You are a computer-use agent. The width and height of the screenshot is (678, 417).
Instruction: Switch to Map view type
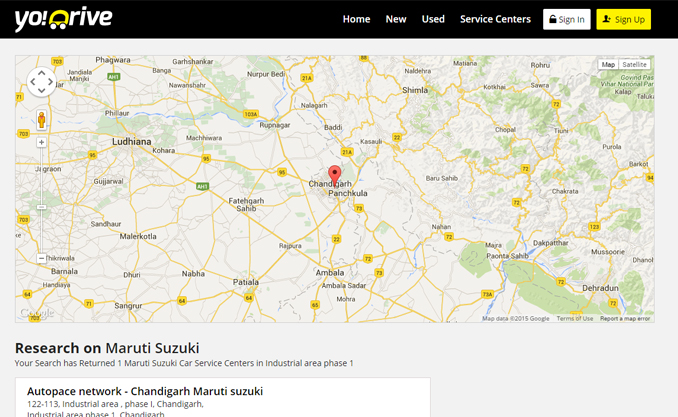[x=608, y=64]
